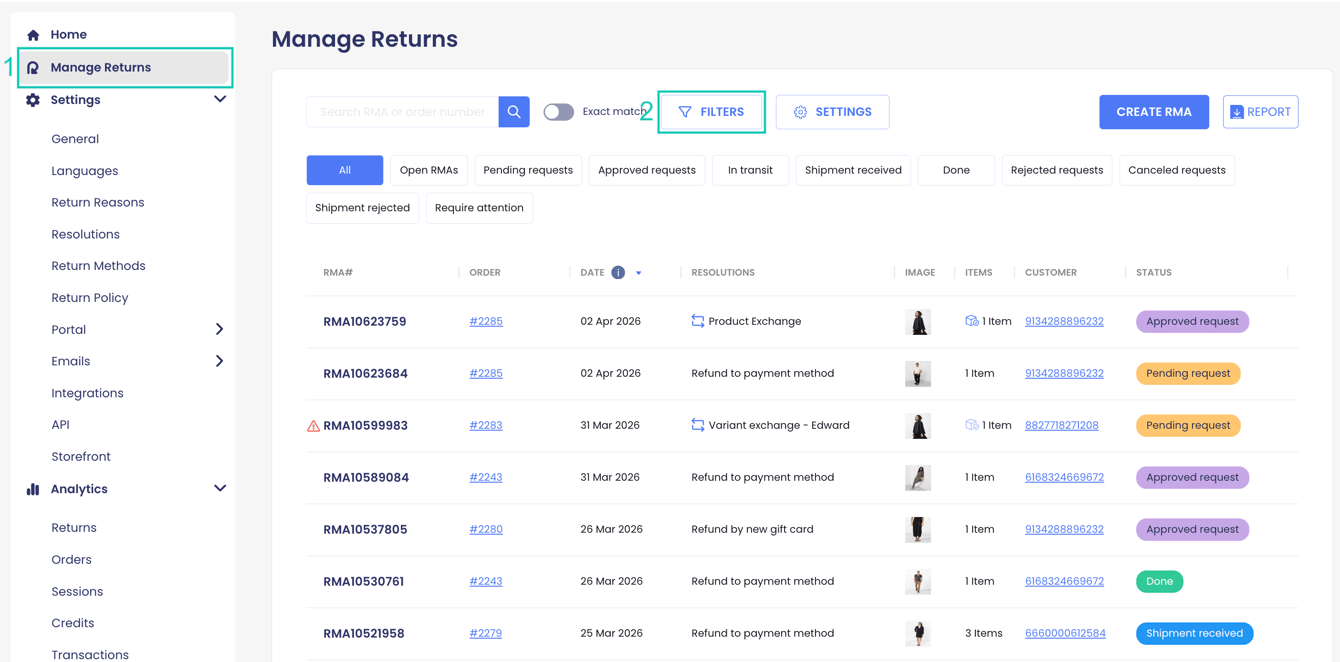Viewport: 1340px width, 662px height.
Task: Click the warning triangle beside RMA10599983
Action: 313,426
